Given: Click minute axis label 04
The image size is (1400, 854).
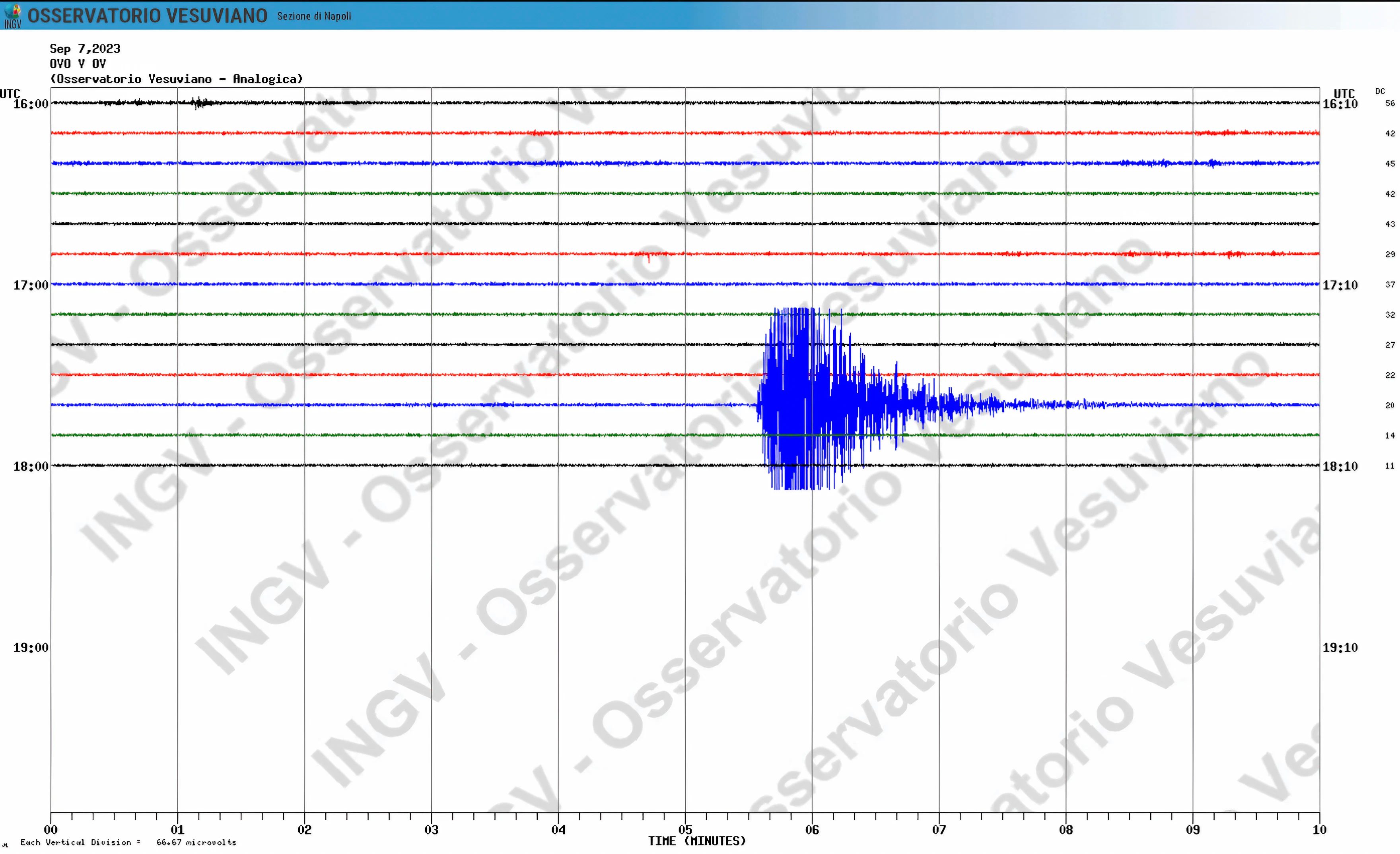Looking at the screenshot, I should point(558,830).
